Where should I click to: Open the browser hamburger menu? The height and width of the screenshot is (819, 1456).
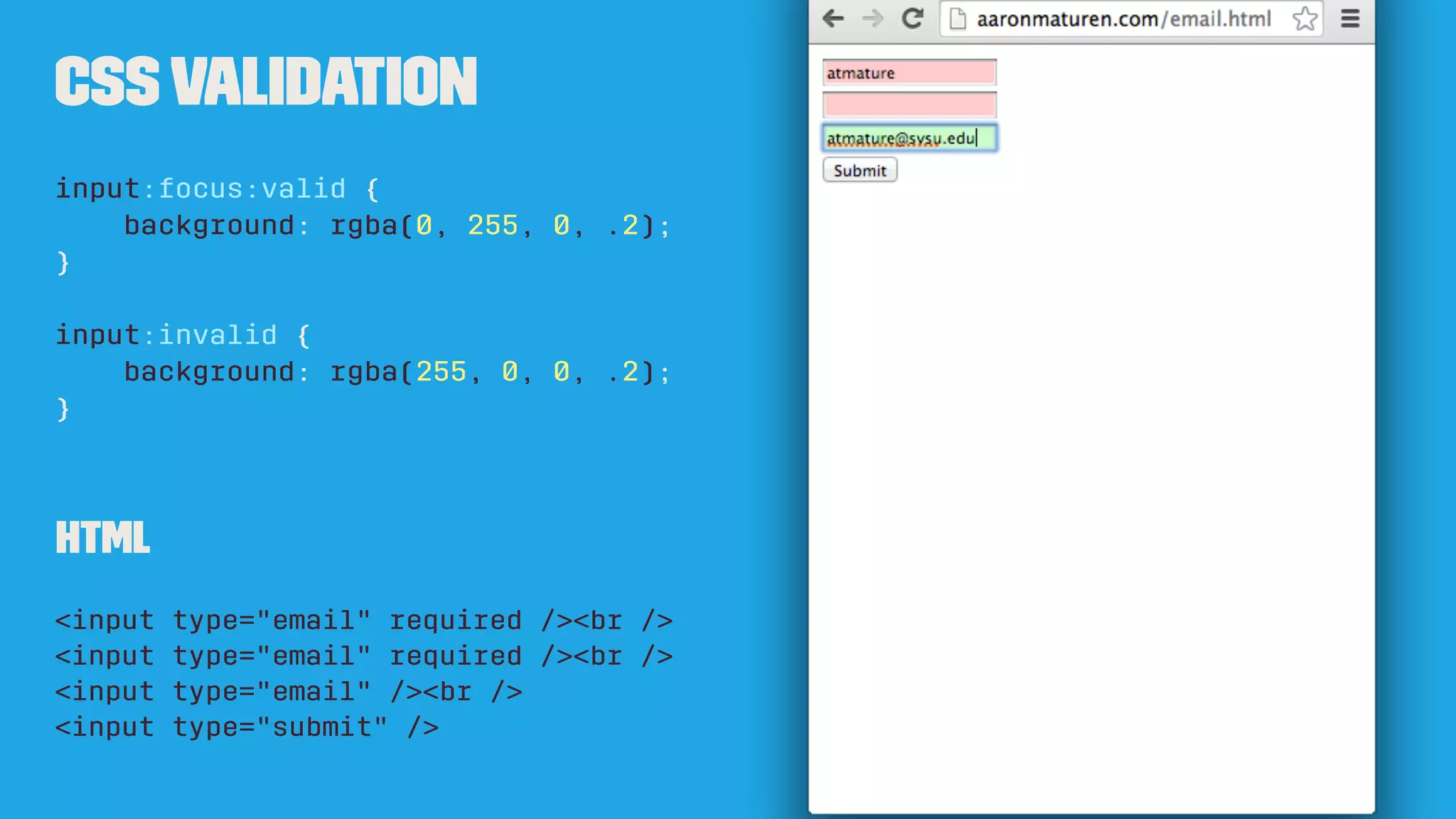[x=1350, y=18]
